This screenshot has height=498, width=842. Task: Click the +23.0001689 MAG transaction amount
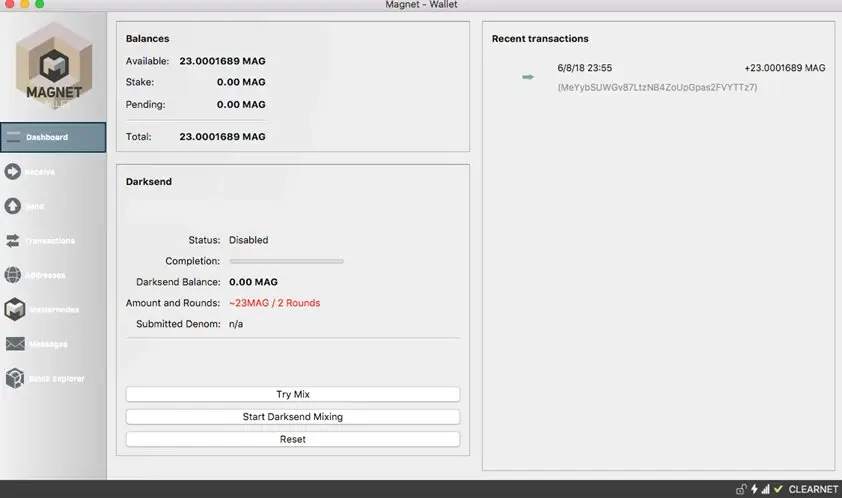coord(785,68)
